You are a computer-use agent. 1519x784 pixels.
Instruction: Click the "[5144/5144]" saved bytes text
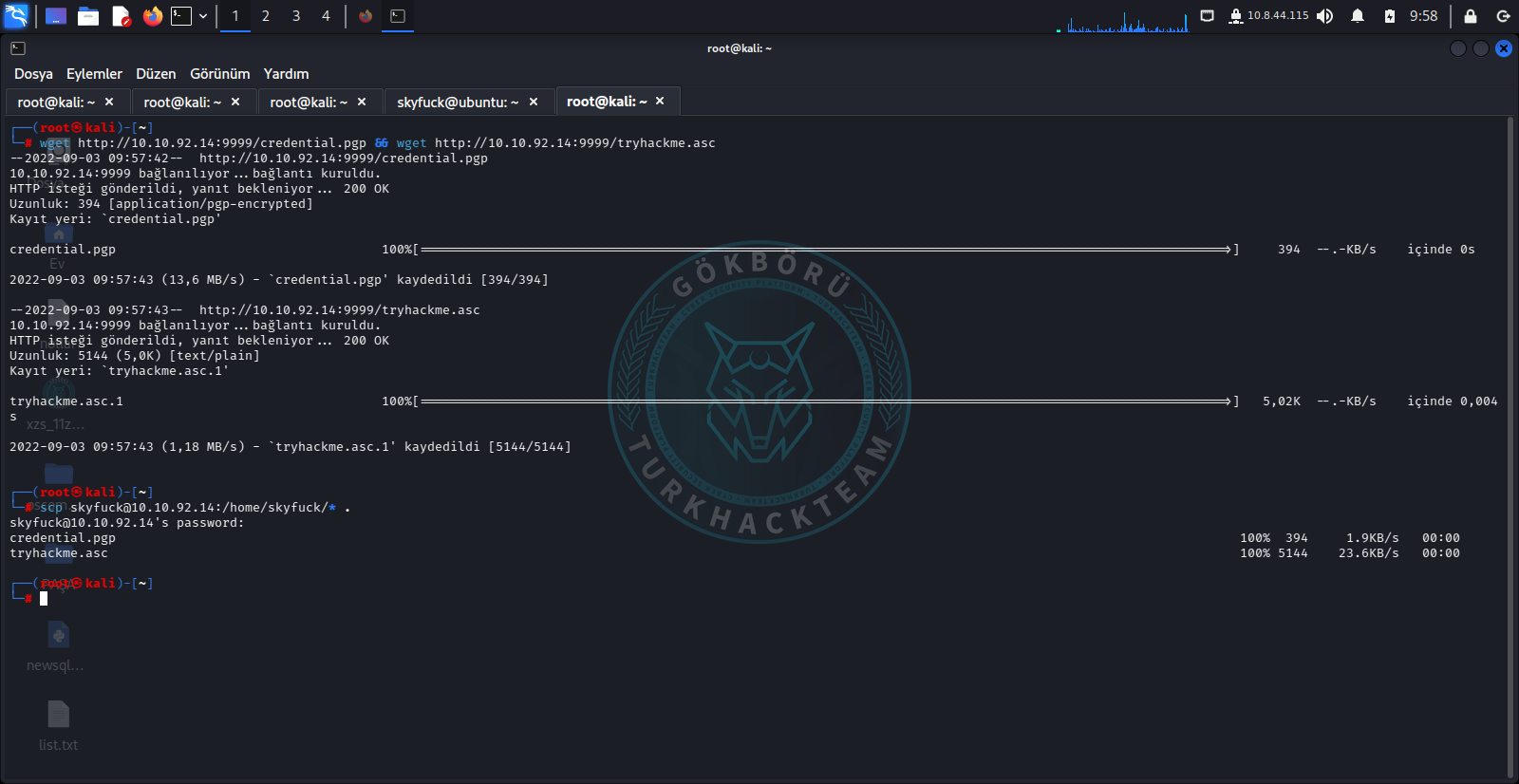point(530,447)
